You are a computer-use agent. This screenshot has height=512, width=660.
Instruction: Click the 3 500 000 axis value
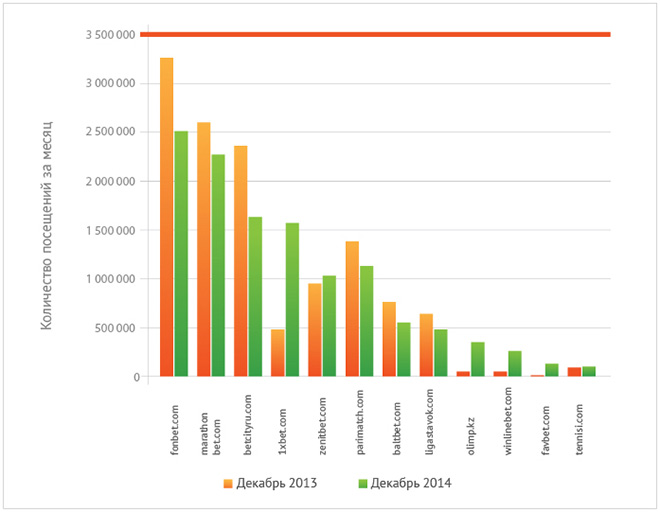[111, 35]
